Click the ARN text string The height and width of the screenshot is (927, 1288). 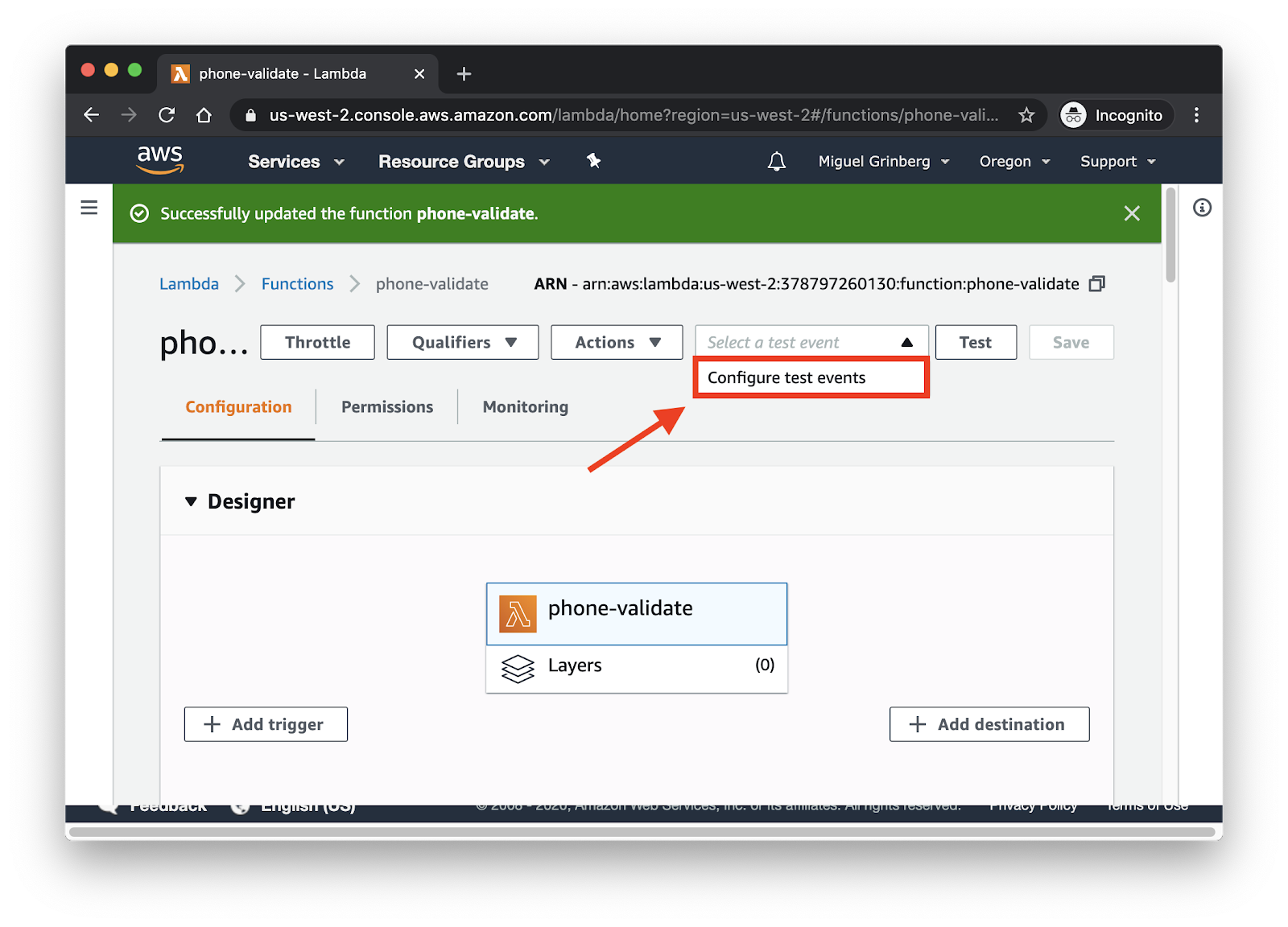[x=807, y=284]
